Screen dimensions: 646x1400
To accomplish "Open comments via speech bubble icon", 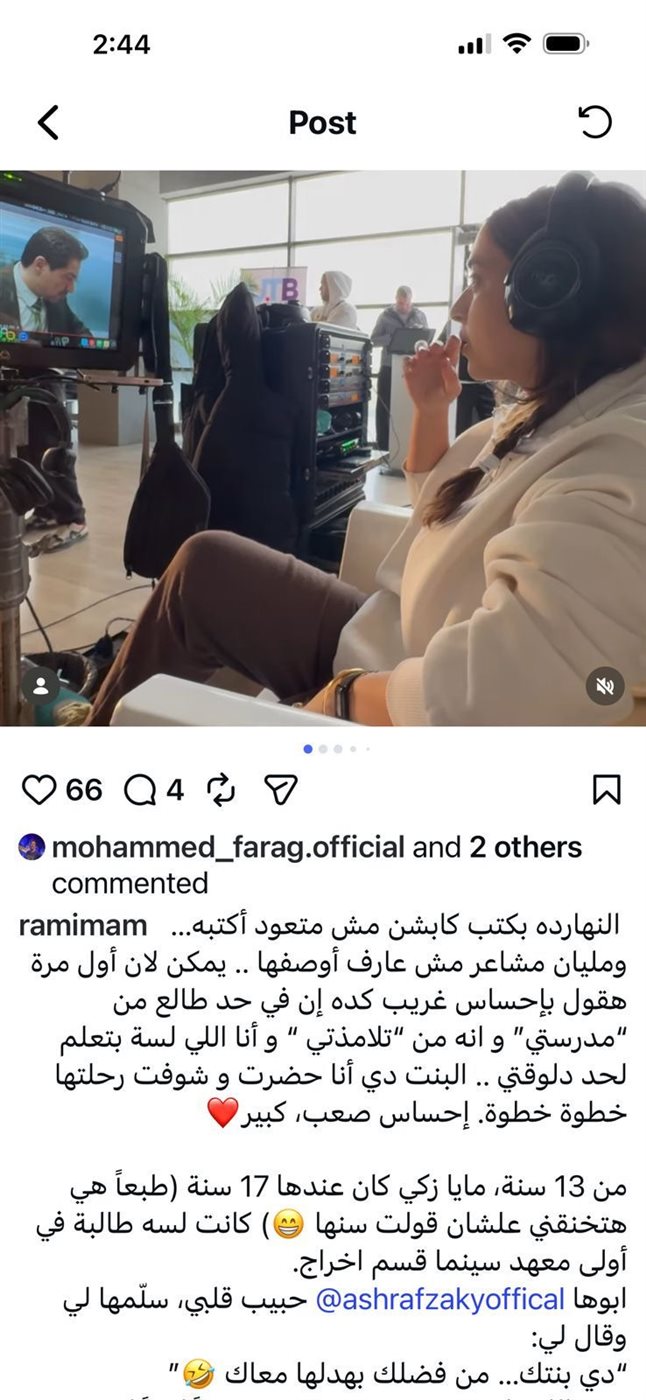I will (141, 790).
